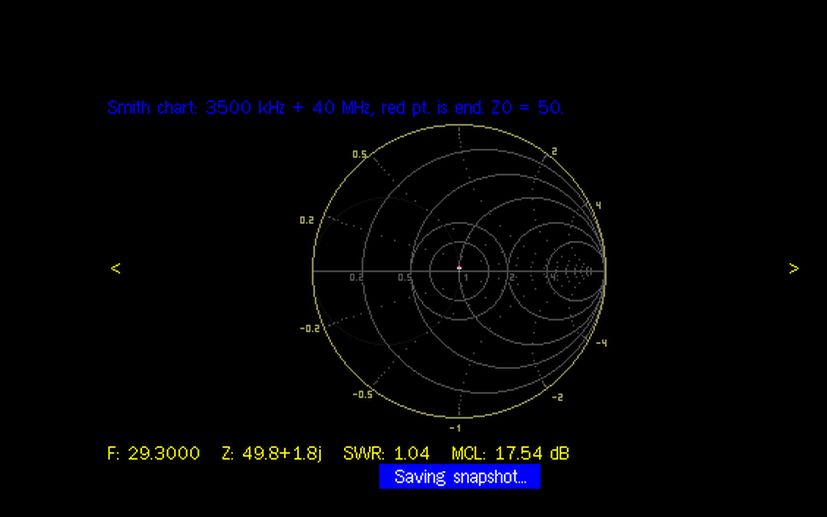Viewport: 827px width, 517px height.
Task: Click the -4 reactance label on right rim
Action: point(601,343)
